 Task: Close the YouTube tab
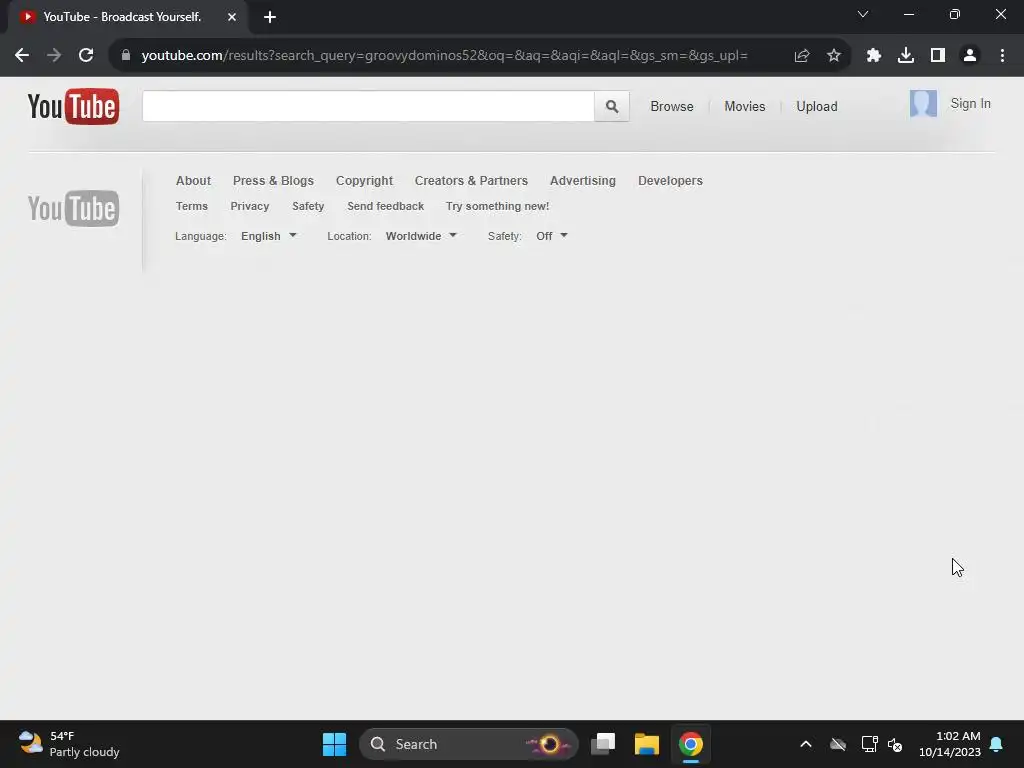[x=232, y=17]
